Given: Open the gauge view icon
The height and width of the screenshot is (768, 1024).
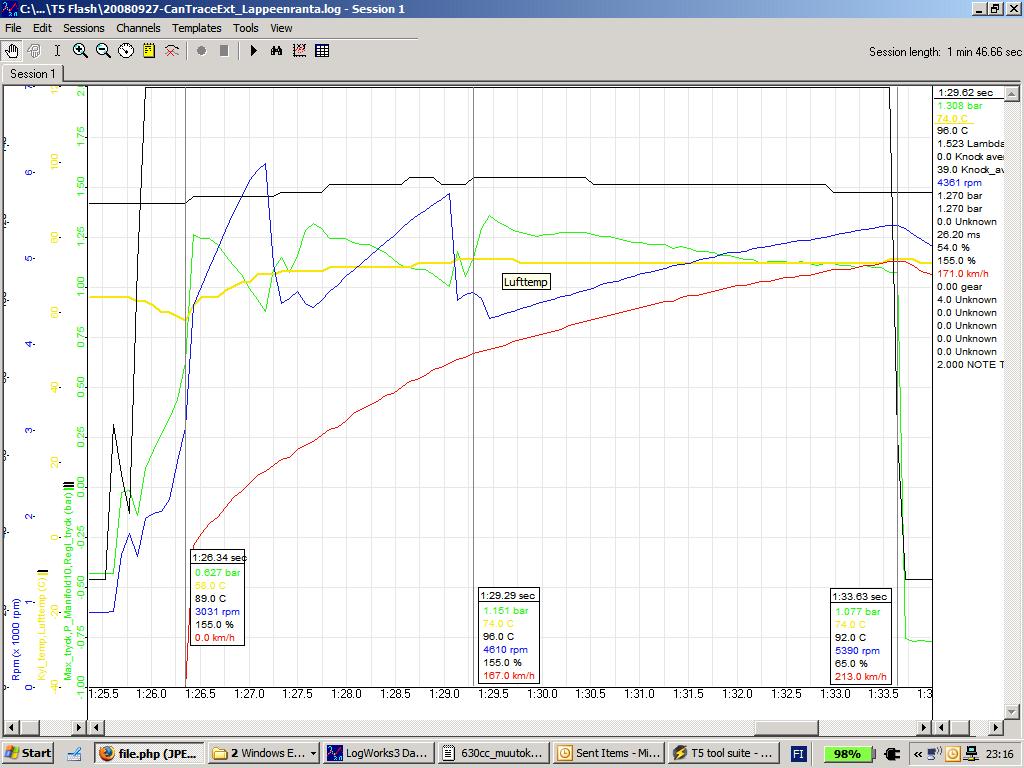Looking at the screenshot, I should coord(126,51).
